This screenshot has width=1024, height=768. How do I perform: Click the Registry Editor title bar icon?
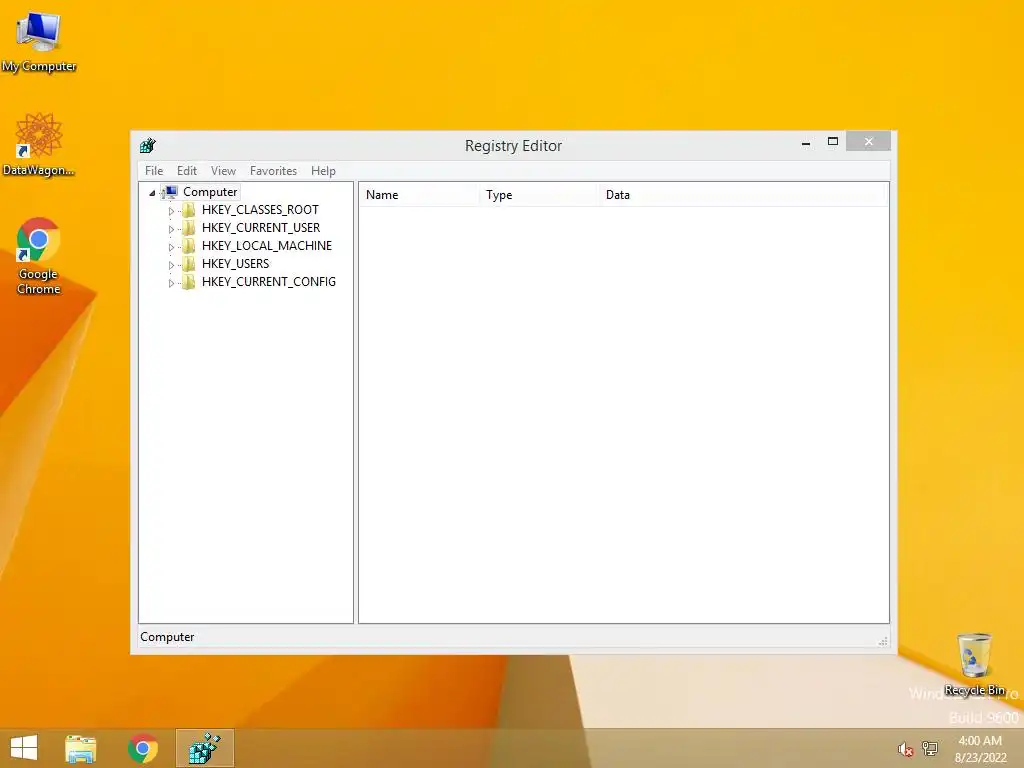(148, 145)
